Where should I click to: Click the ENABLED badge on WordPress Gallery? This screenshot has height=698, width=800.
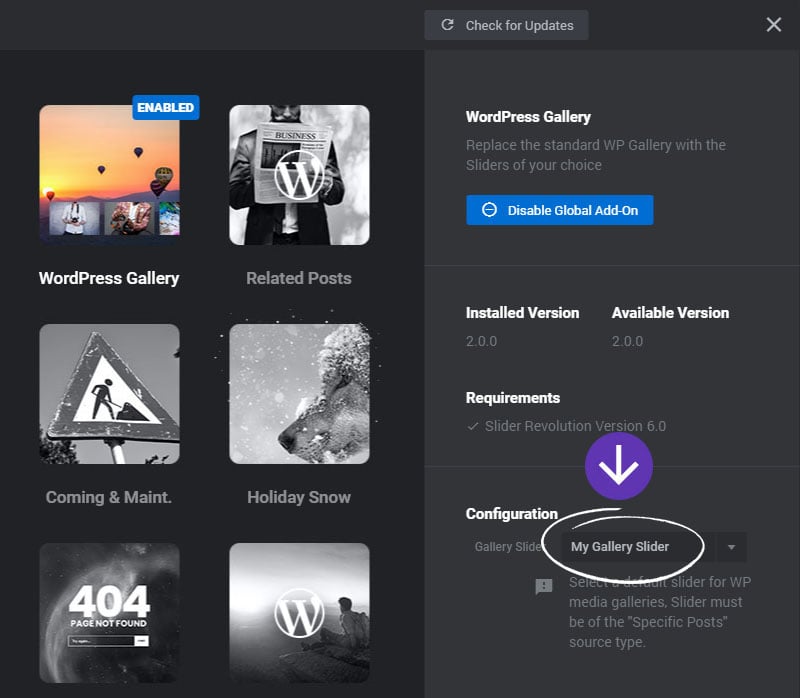click(x=166, y=108)
